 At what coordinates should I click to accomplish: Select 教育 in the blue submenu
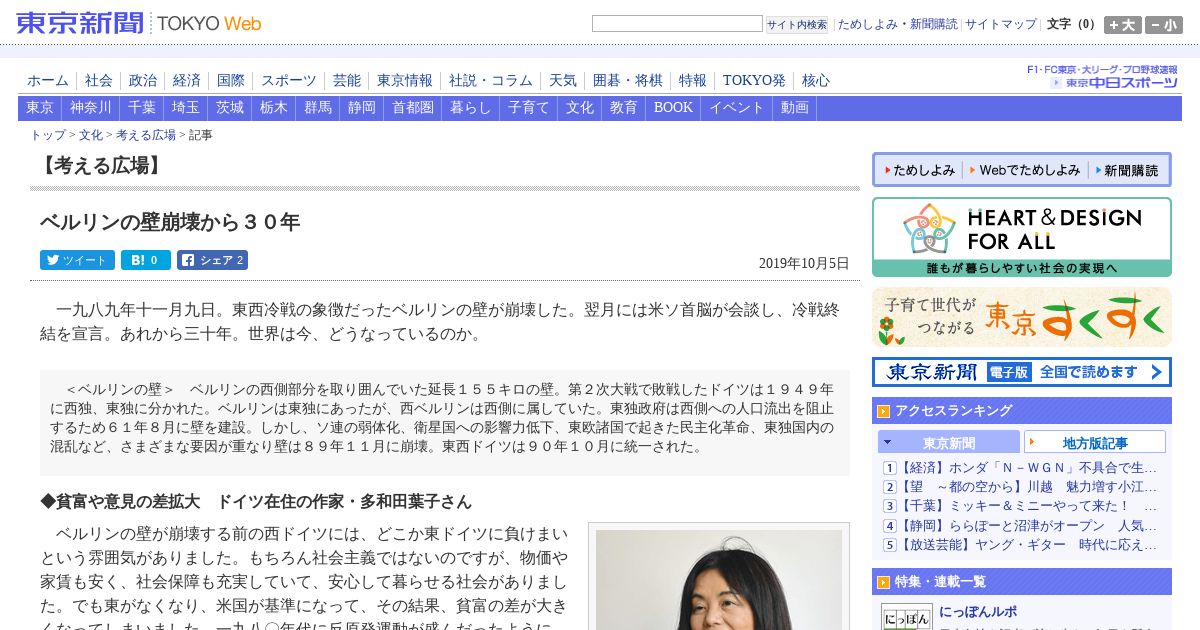pos(624,108)
